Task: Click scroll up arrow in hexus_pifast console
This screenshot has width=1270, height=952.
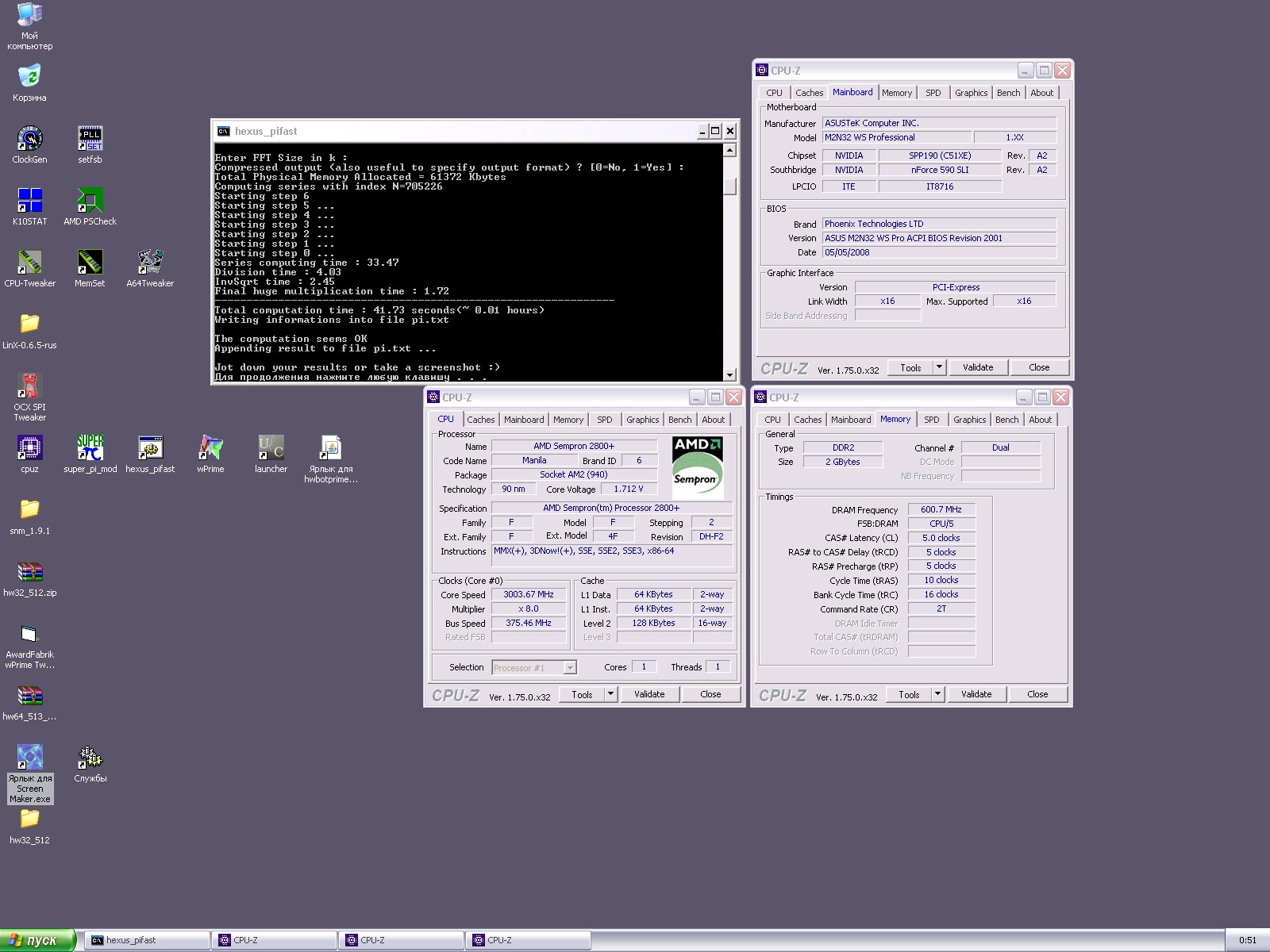Action: tap(729, 150)
